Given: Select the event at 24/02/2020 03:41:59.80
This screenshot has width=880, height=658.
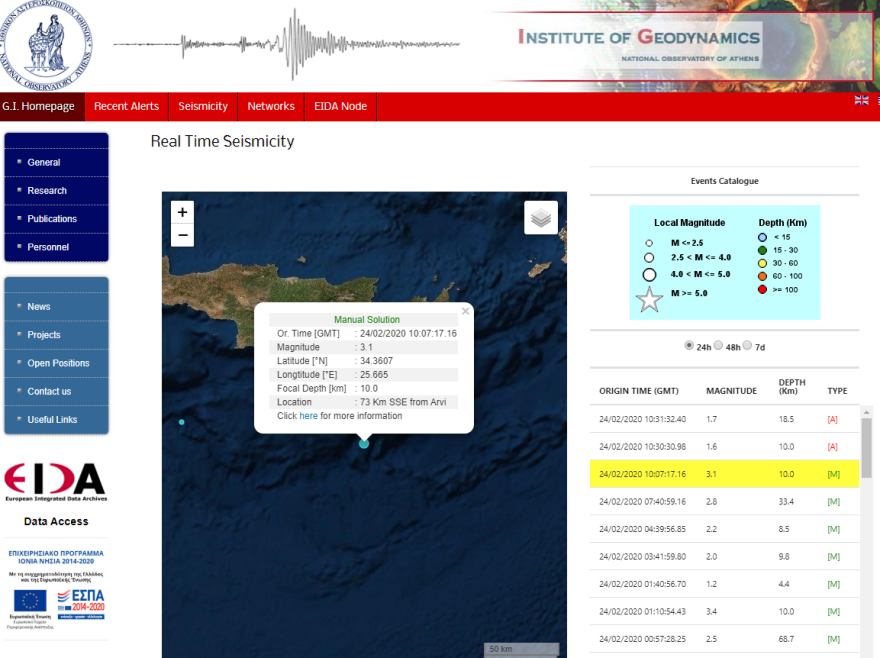Looking at the screenshot, I should coord(725,556).
